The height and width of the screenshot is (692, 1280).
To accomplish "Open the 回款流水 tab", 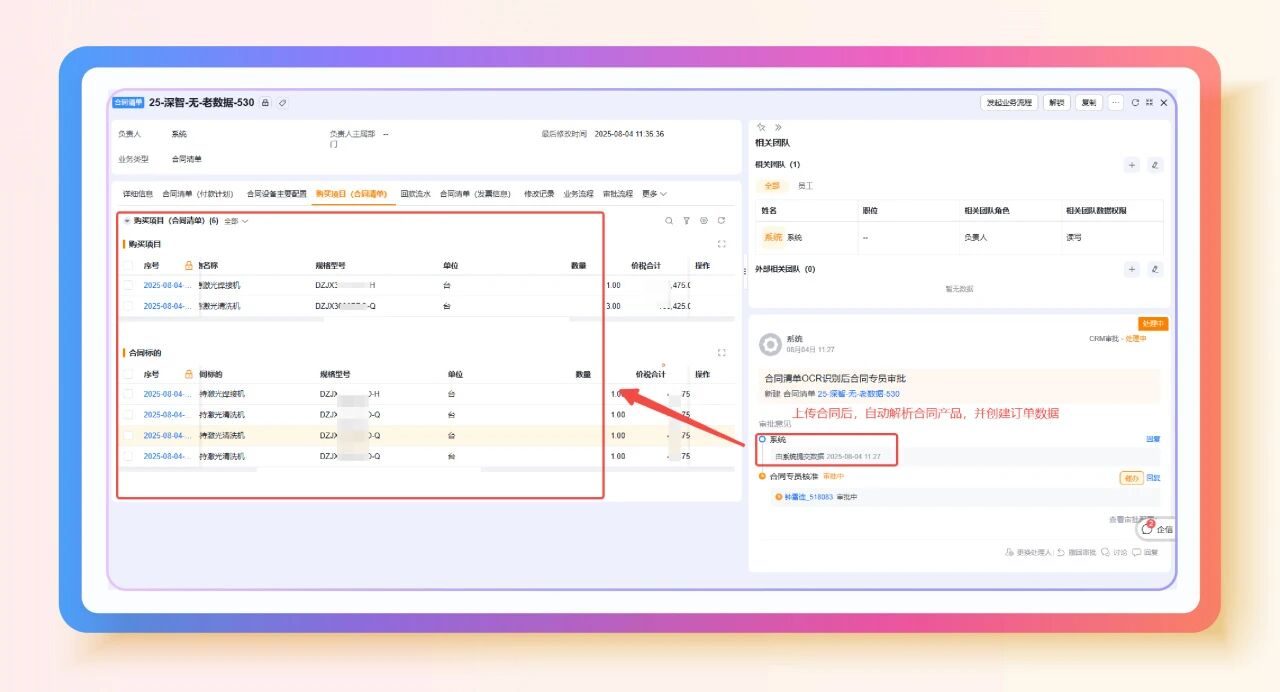I will tap(415, 194).
